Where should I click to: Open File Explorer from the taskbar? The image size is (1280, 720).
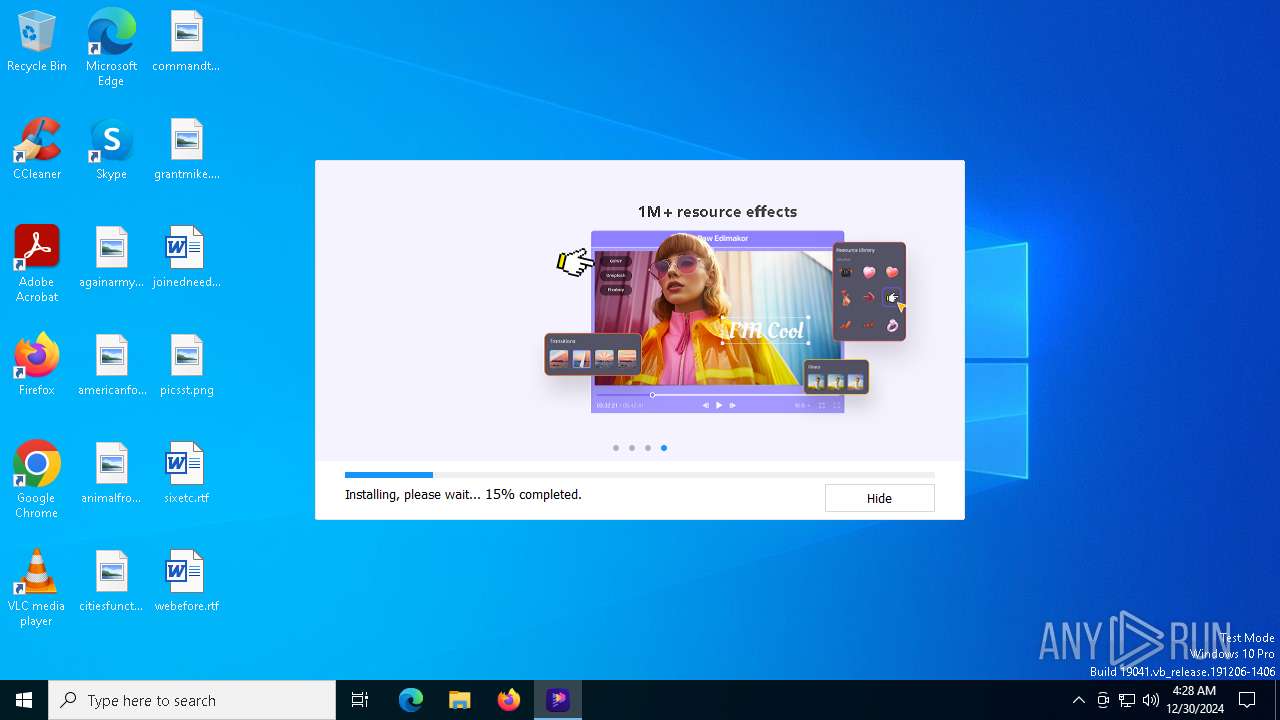(460, 700)
